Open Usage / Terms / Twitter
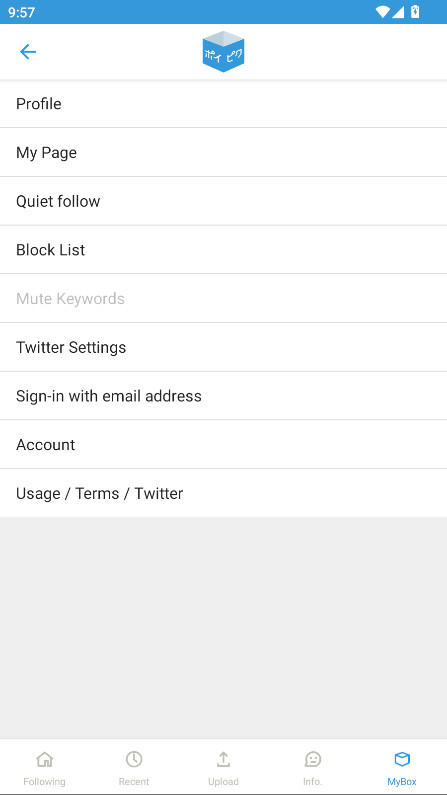447x795 pixels. tap(224, 493)
